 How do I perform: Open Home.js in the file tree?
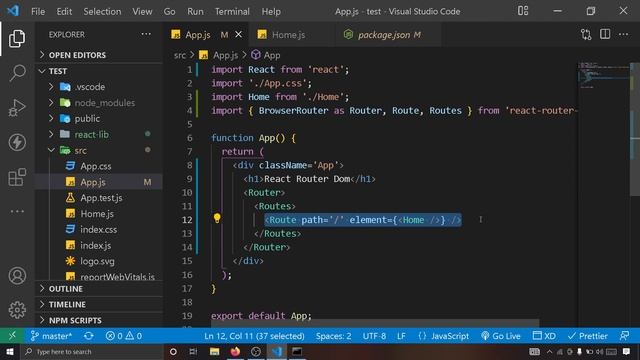pos(99,213)
